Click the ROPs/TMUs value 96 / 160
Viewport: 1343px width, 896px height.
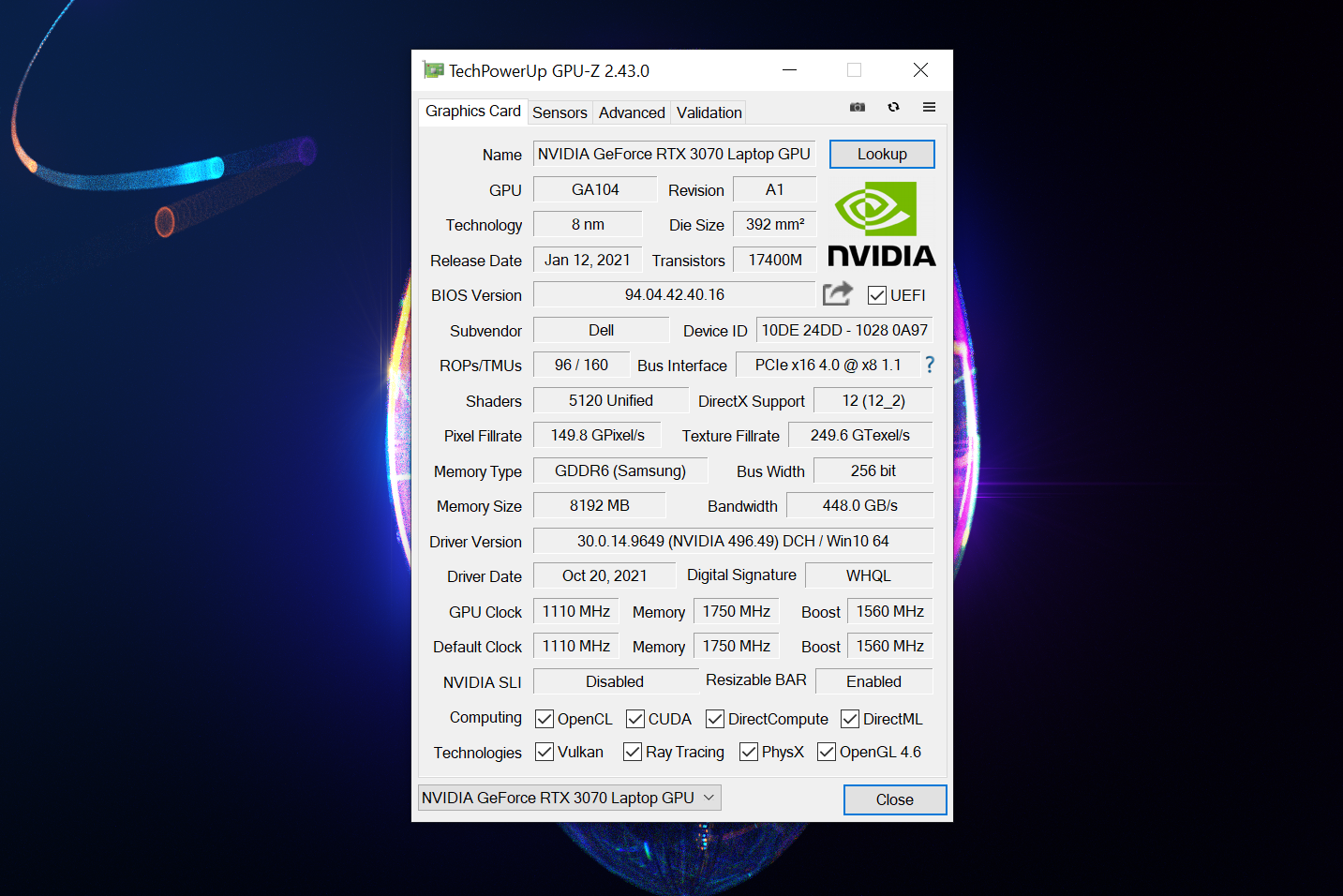[x=580, y=365]
